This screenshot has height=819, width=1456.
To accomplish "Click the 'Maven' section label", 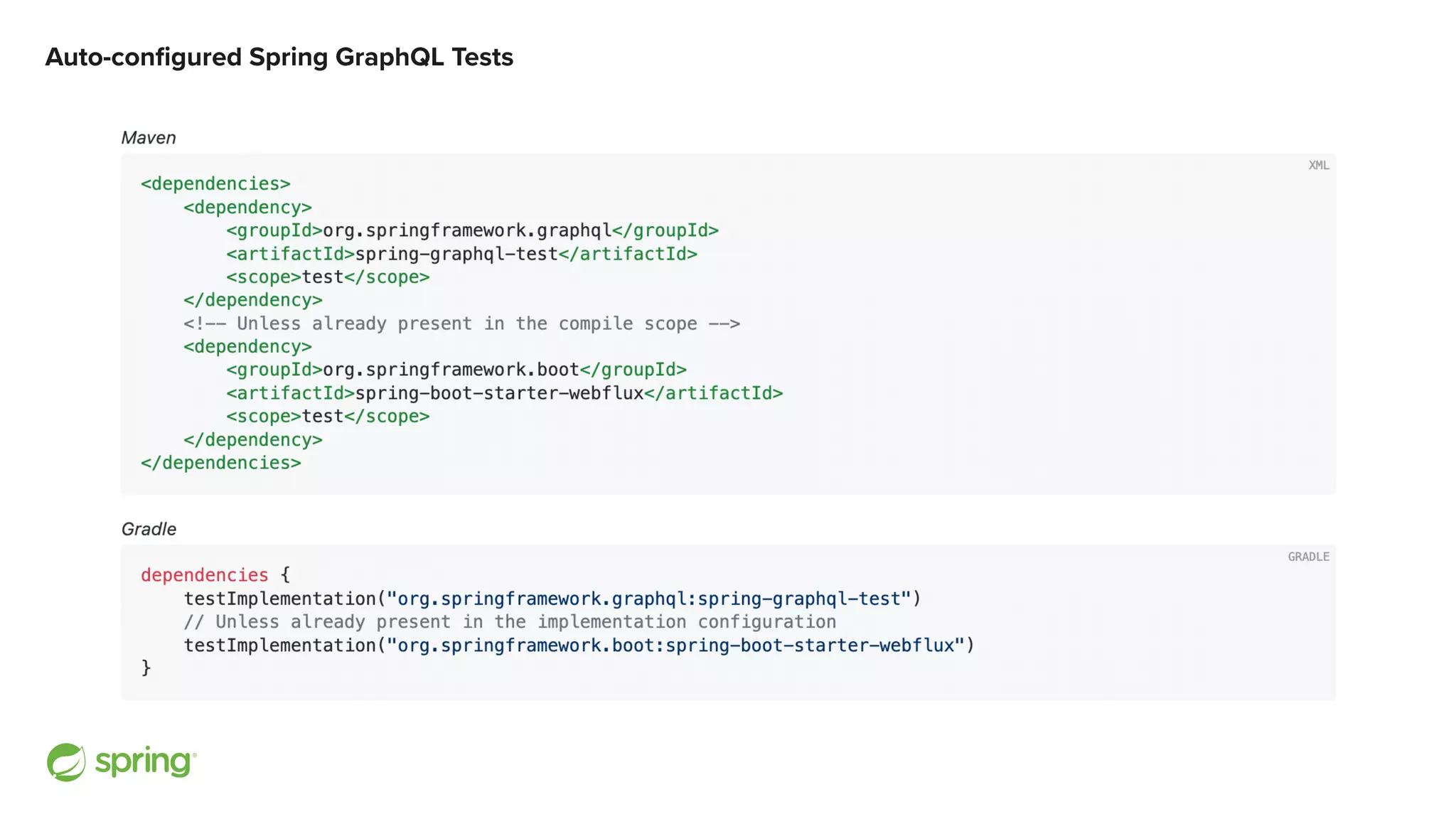I will coord(149,138).
